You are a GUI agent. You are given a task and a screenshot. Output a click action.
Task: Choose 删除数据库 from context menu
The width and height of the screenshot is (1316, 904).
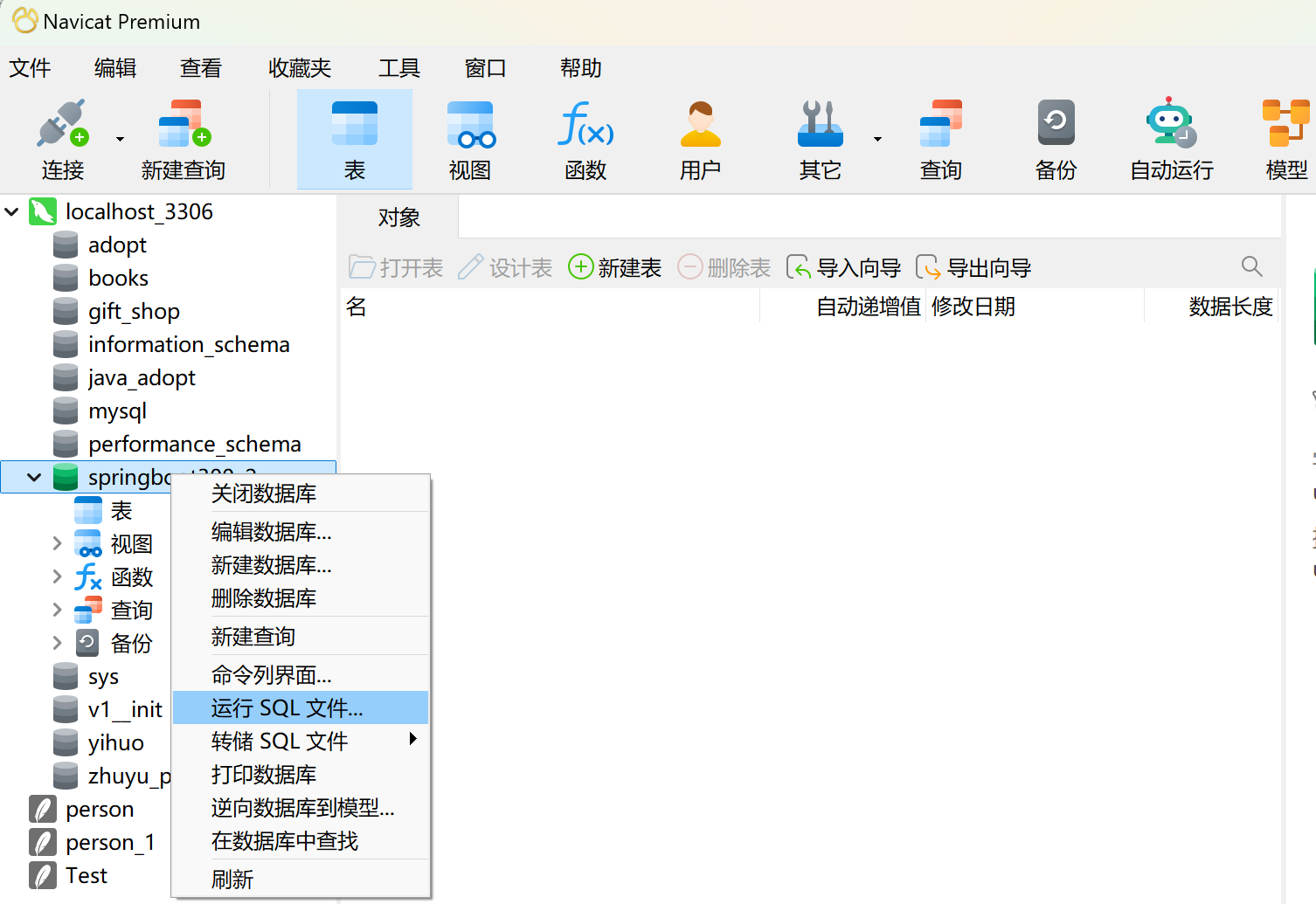(301, 598)
